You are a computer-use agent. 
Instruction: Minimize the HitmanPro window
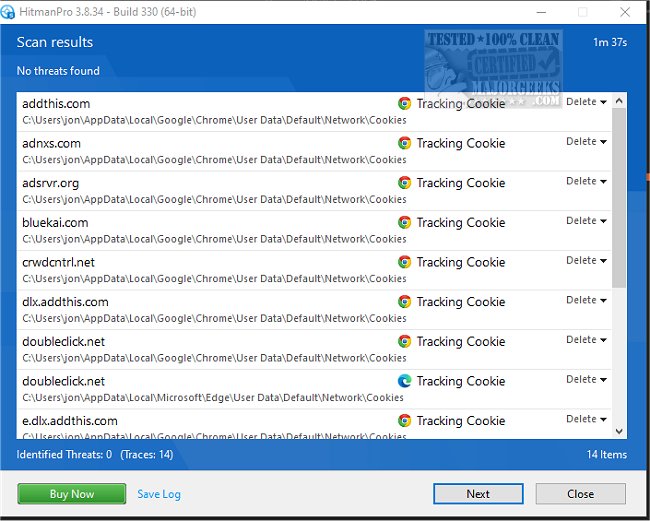541,12
